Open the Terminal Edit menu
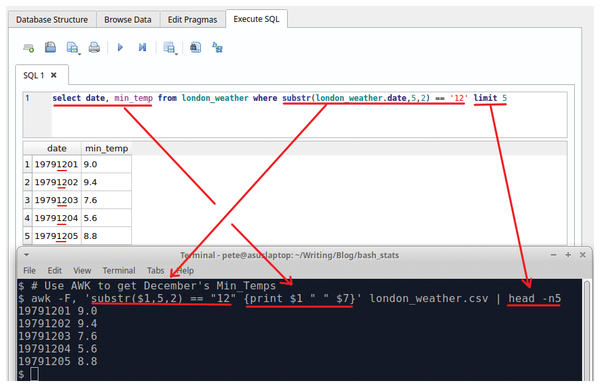 (x=54, y=271)
